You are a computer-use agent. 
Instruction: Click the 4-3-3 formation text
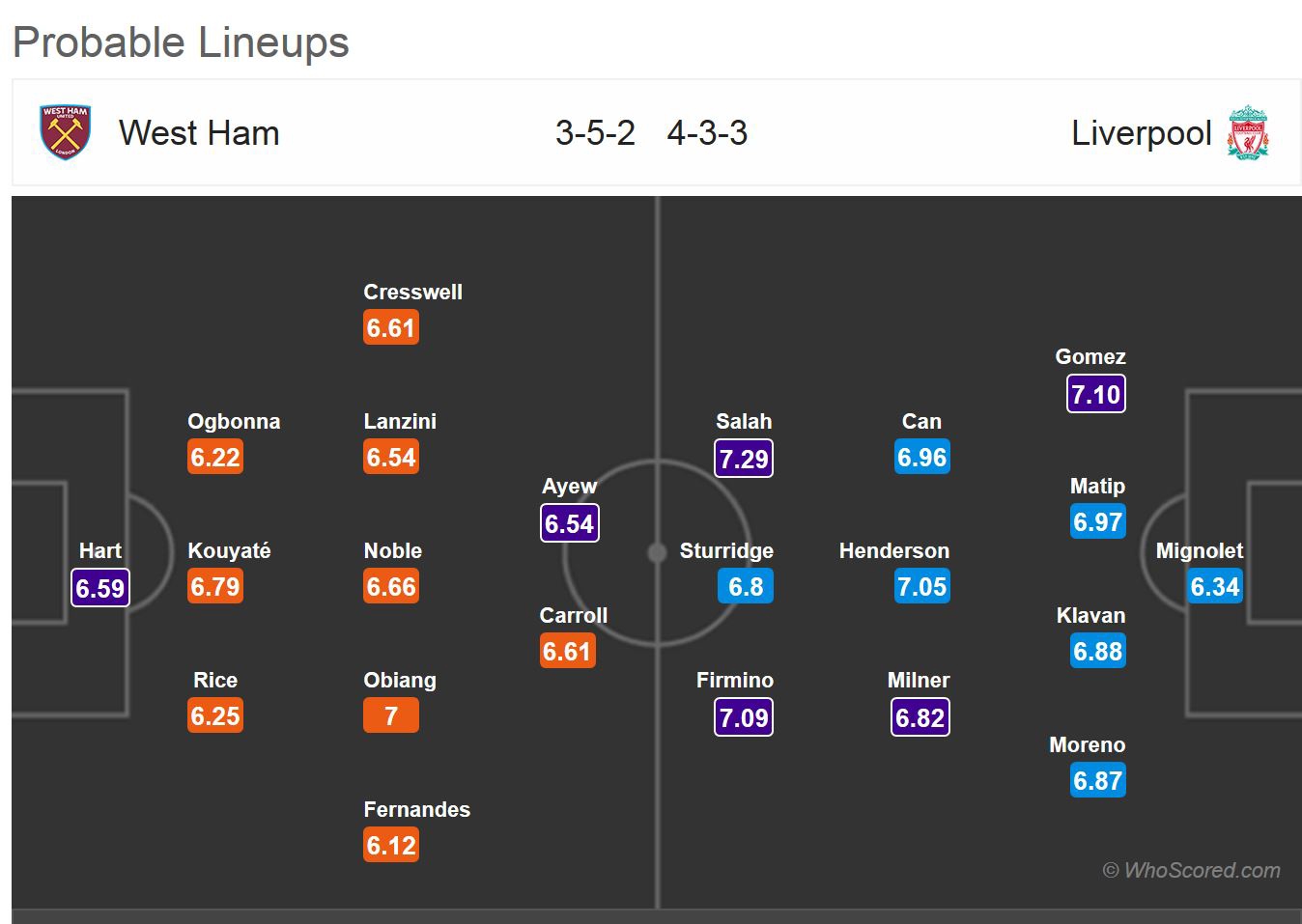[x=707, y=133]
